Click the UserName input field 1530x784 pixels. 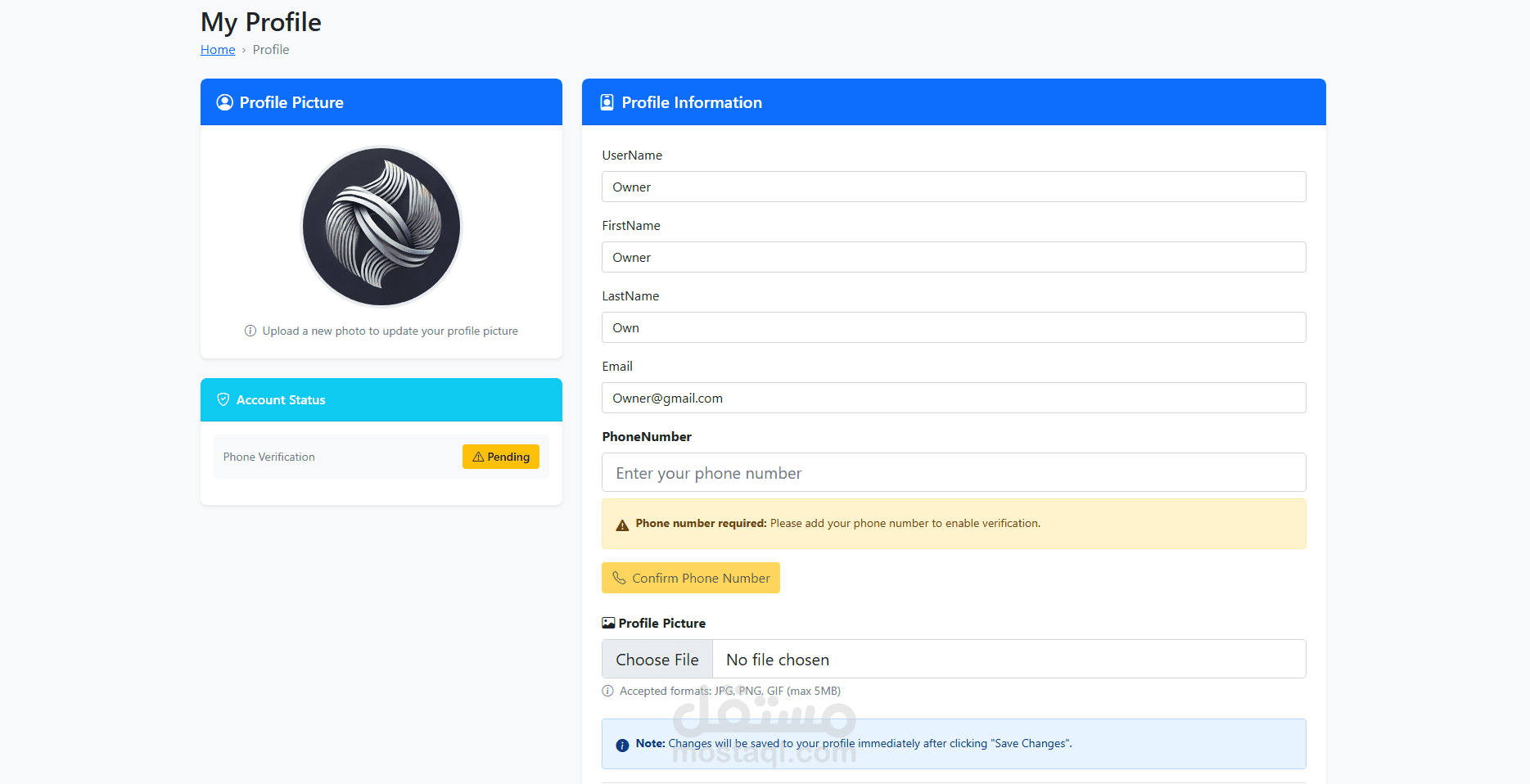point(954,187)
